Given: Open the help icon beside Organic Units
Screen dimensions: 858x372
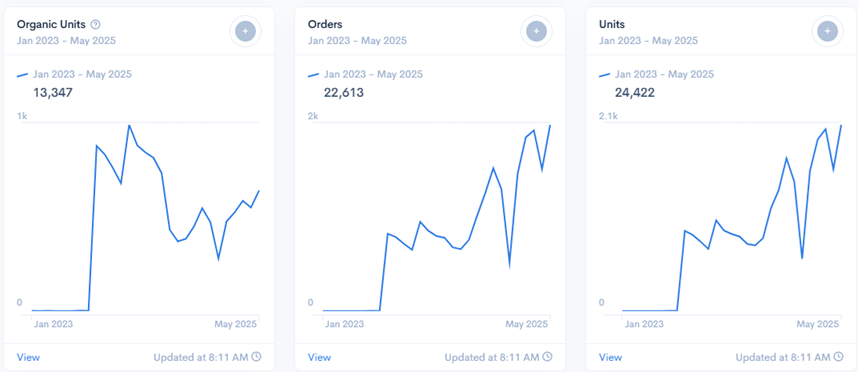Looking at the screenshot, I should tap(96, 24).
